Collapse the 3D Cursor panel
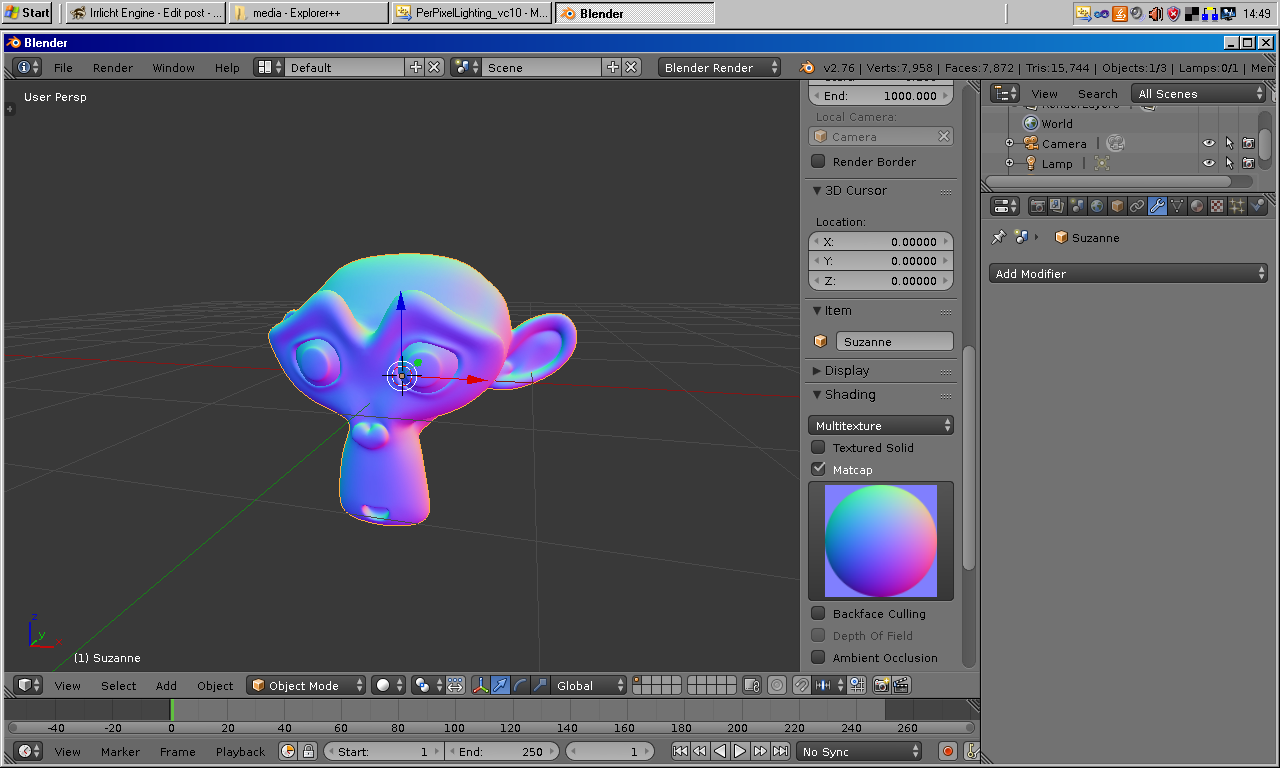The image size is (1280, 768). [x=816, y=190]
